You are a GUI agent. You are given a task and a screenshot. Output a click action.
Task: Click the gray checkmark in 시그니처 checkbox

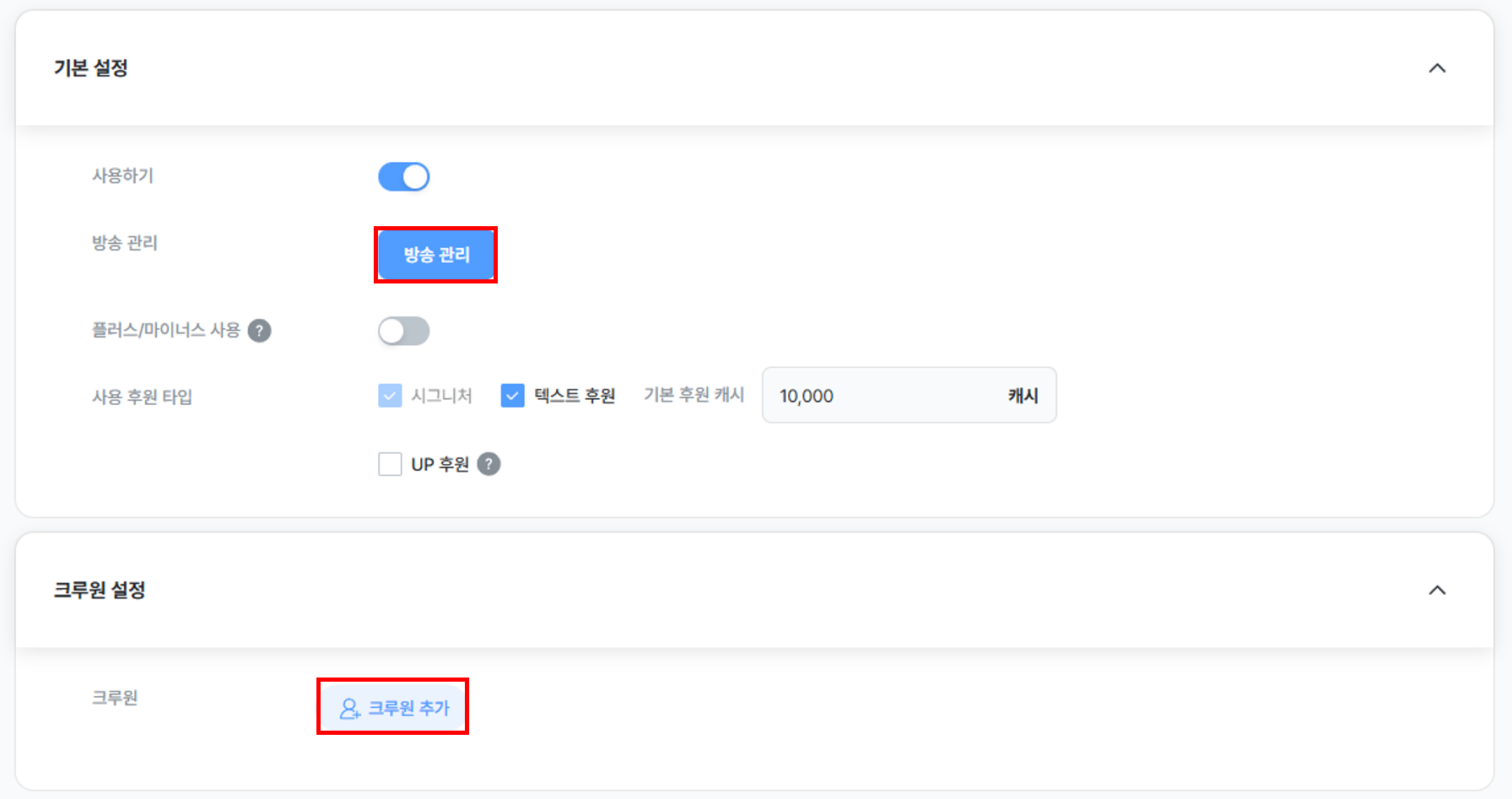tap(389, 395)
